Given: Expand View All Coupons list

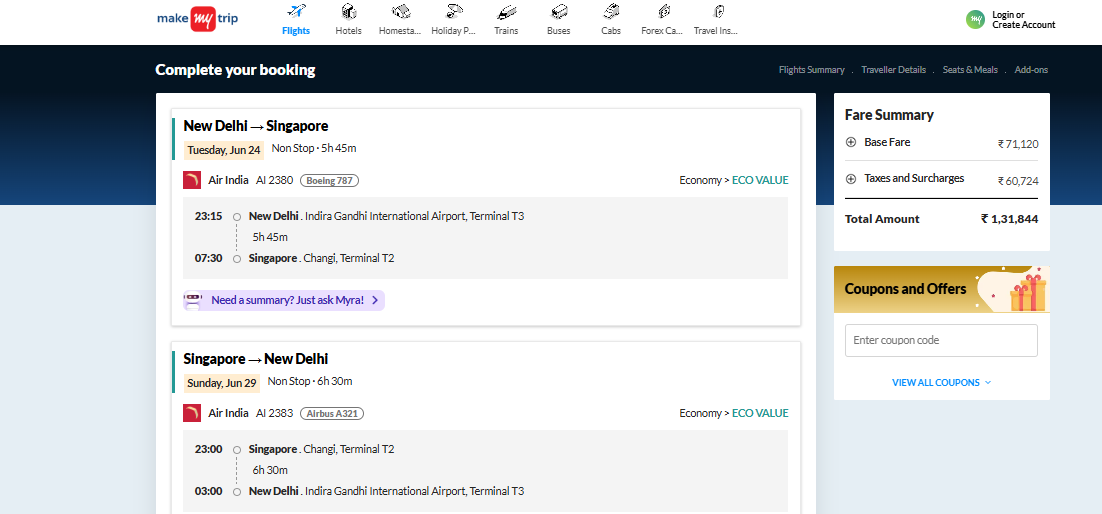Looking at the screenshot, I should (942, 383).
